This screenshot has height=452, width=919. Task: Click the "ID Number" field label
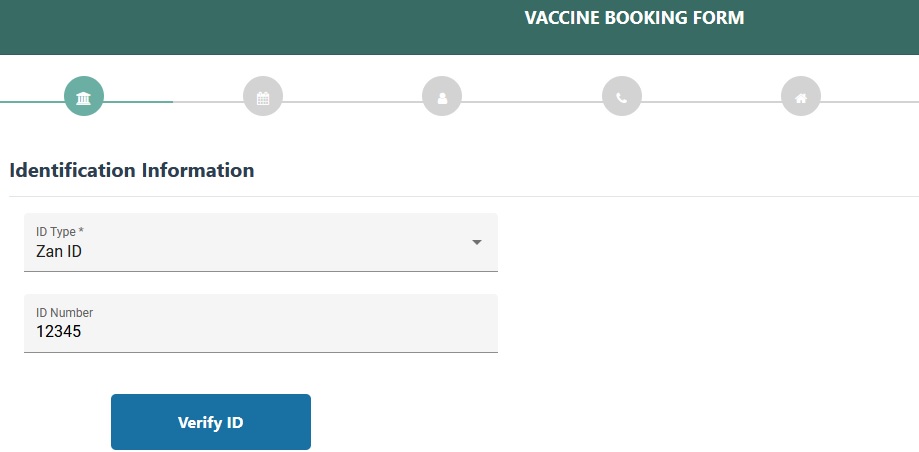(64, 313)
